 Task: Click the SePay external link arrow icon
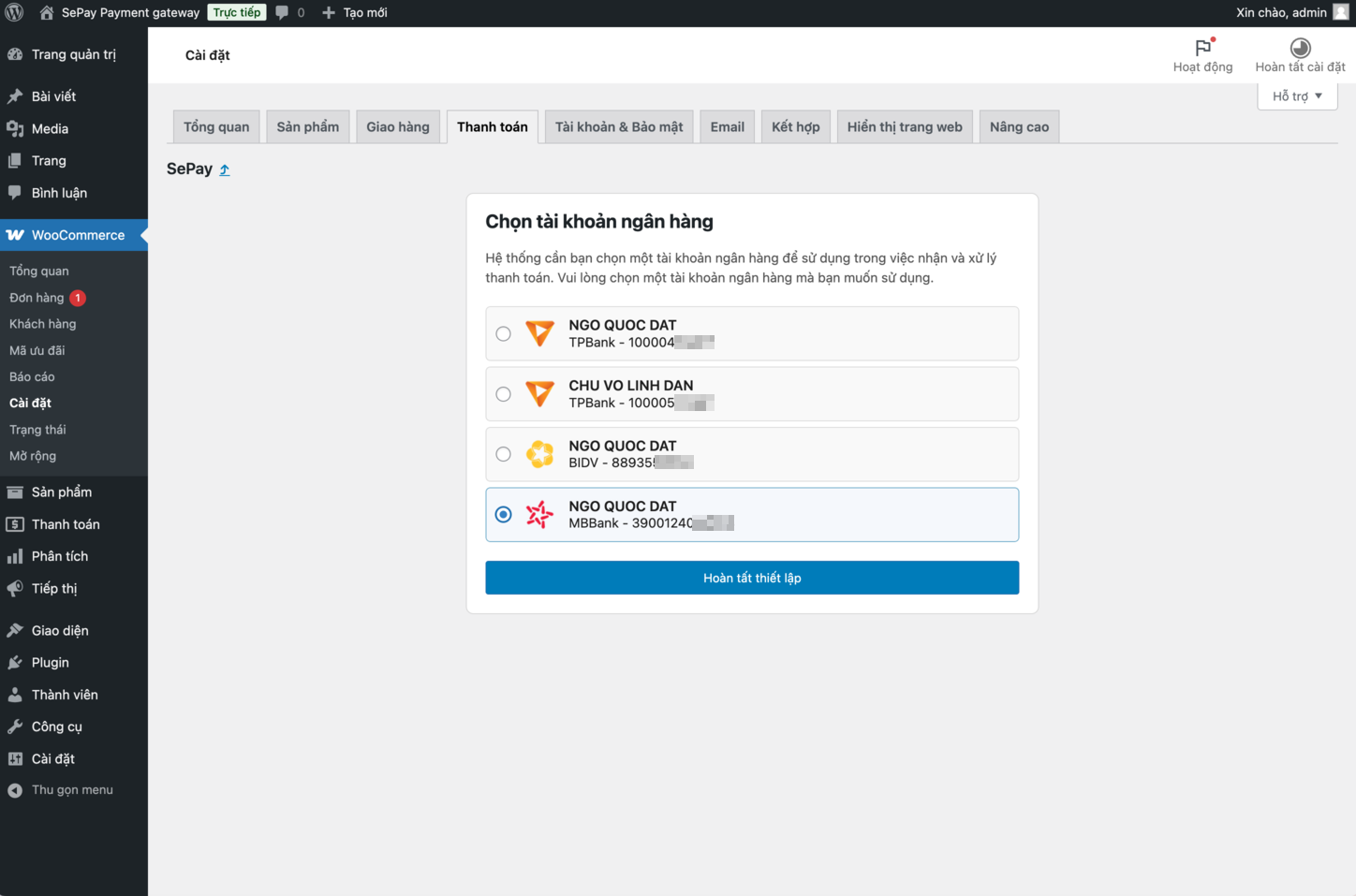tap(225, 169)
